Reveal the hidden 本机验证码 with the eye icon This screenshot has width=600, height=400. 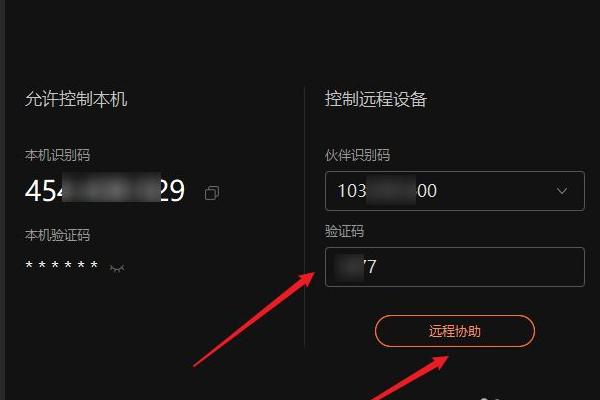(x=117, y=269)
